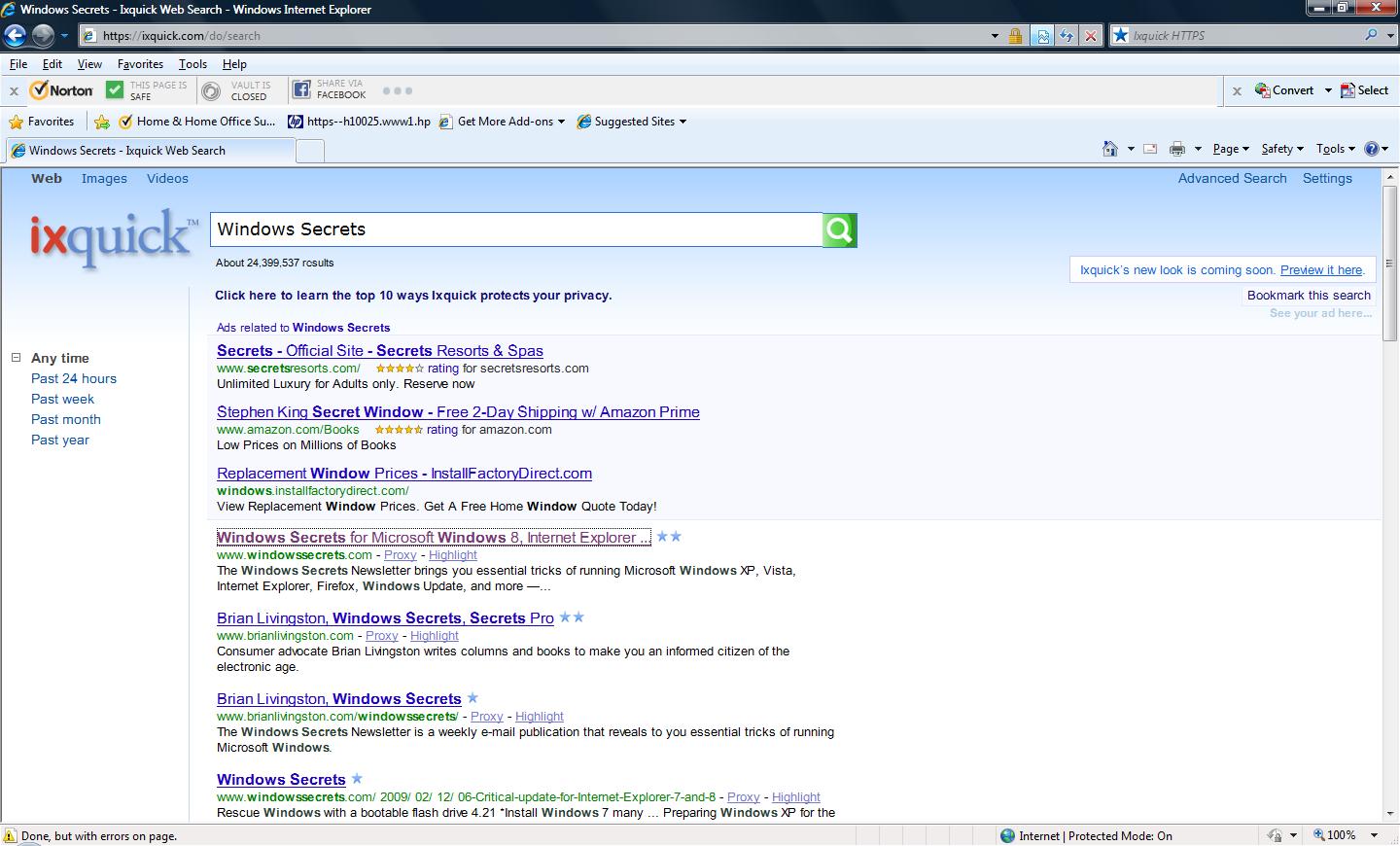
Task: Select the Past month filter
Action: point(65,419)
